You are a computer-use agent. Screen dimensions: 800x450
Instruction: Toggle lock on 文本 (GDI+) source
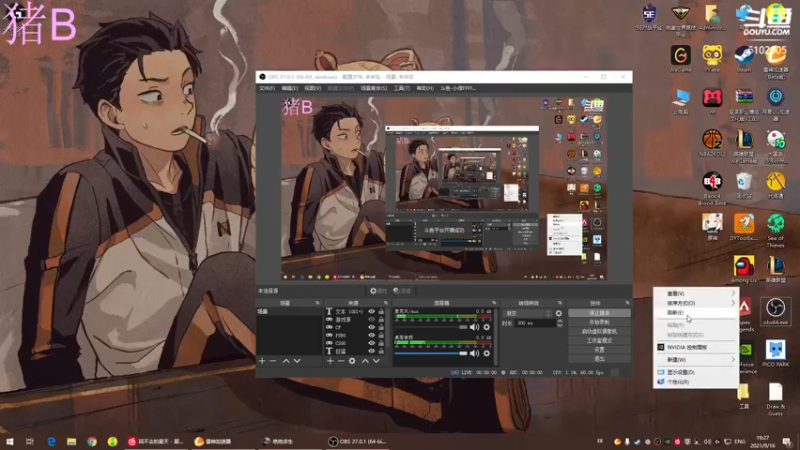point(381,311)
